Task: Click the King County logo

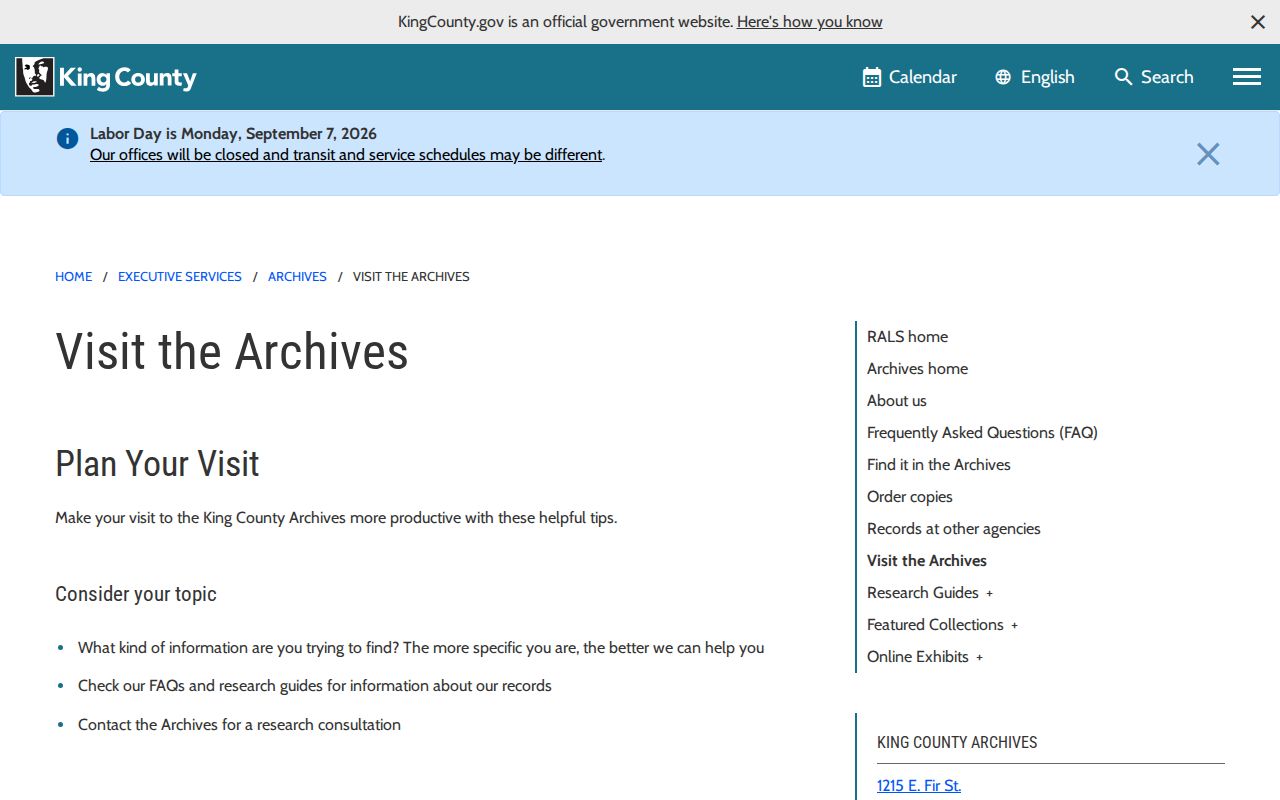Action: [x=106, y=77]
